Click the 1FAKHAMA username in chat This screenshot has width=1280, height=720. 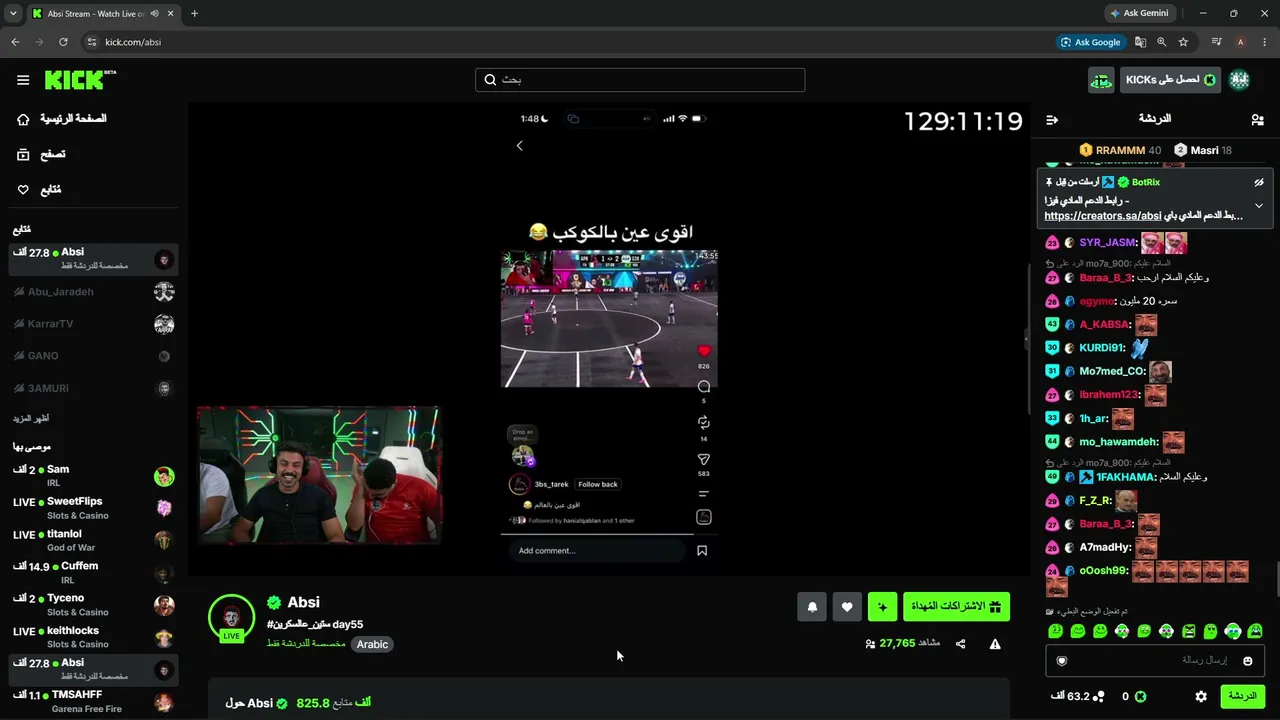tap(1125, 477)
